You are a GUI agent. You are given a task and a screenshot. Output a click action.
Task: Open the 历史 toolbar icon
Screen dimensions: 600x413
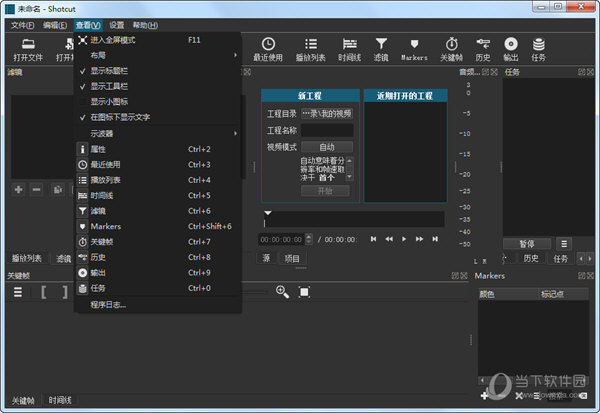(483, 49)
